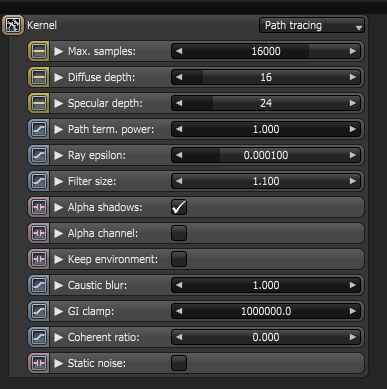Screen dimensions: 387x389
Task: Expand the Caustic blur disclosure triangle
Action: [x=59, y=285]
